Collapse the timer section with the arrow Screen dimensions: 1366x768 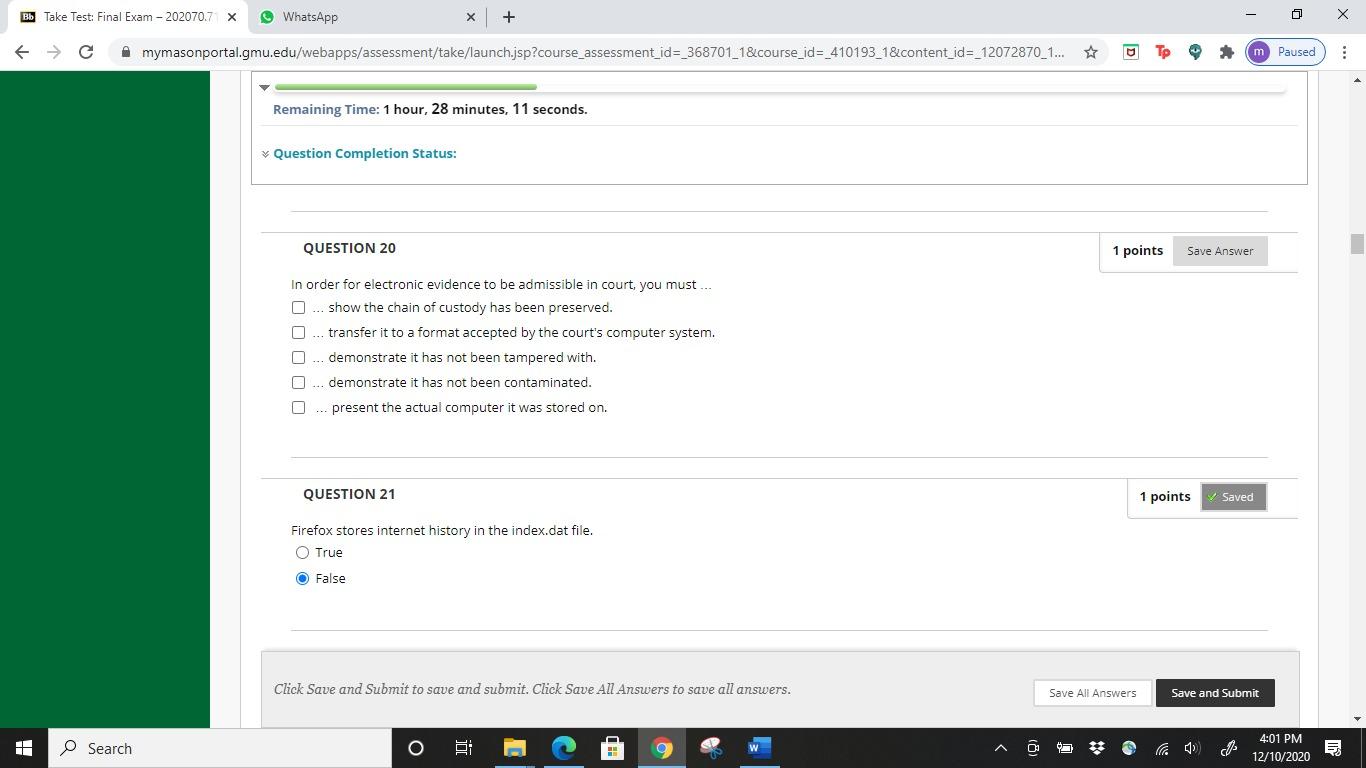point(264,88)
